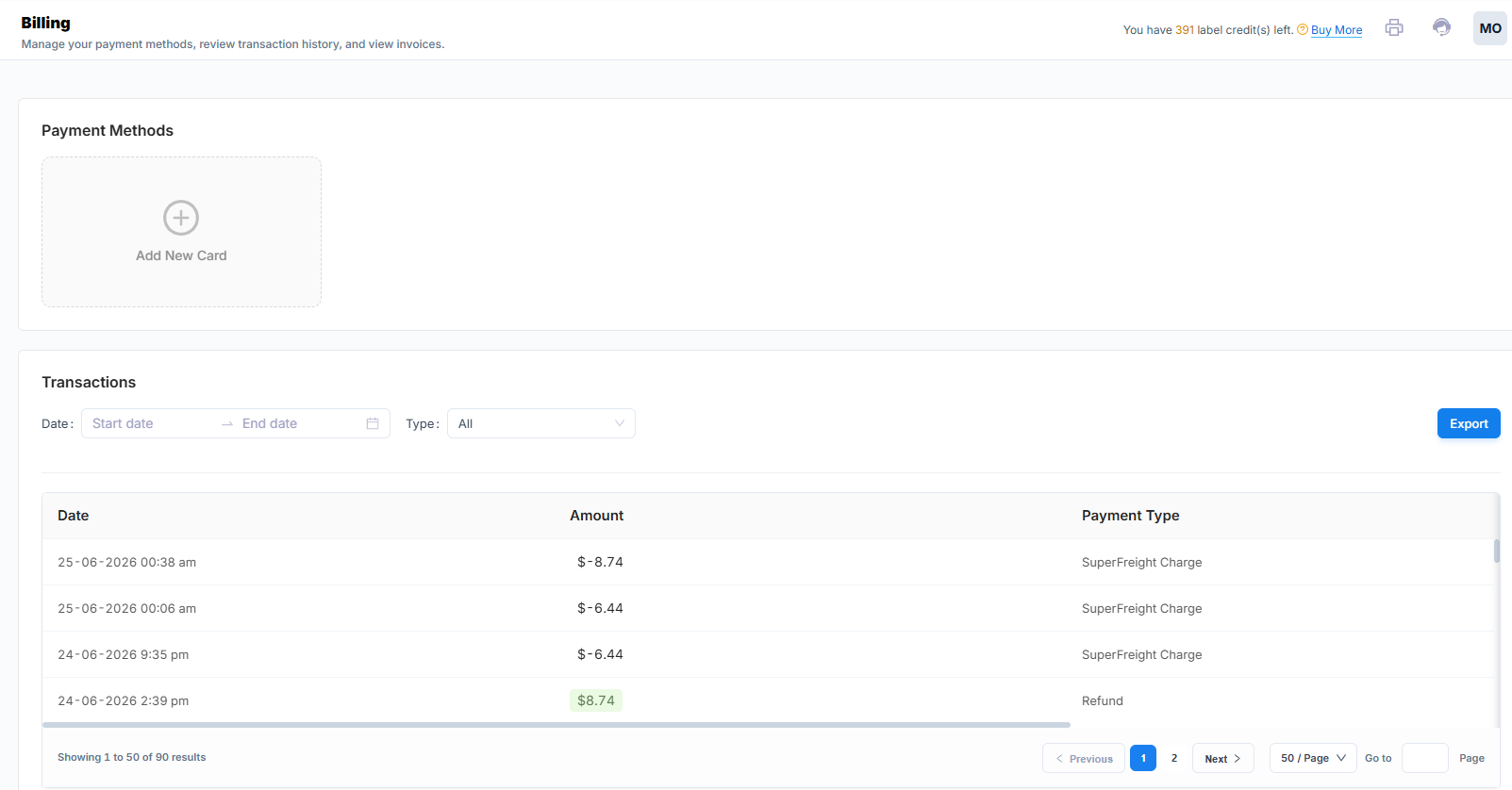Follow the Buy More link
The image size is (1512, 790).
(x=1337, y=30)
